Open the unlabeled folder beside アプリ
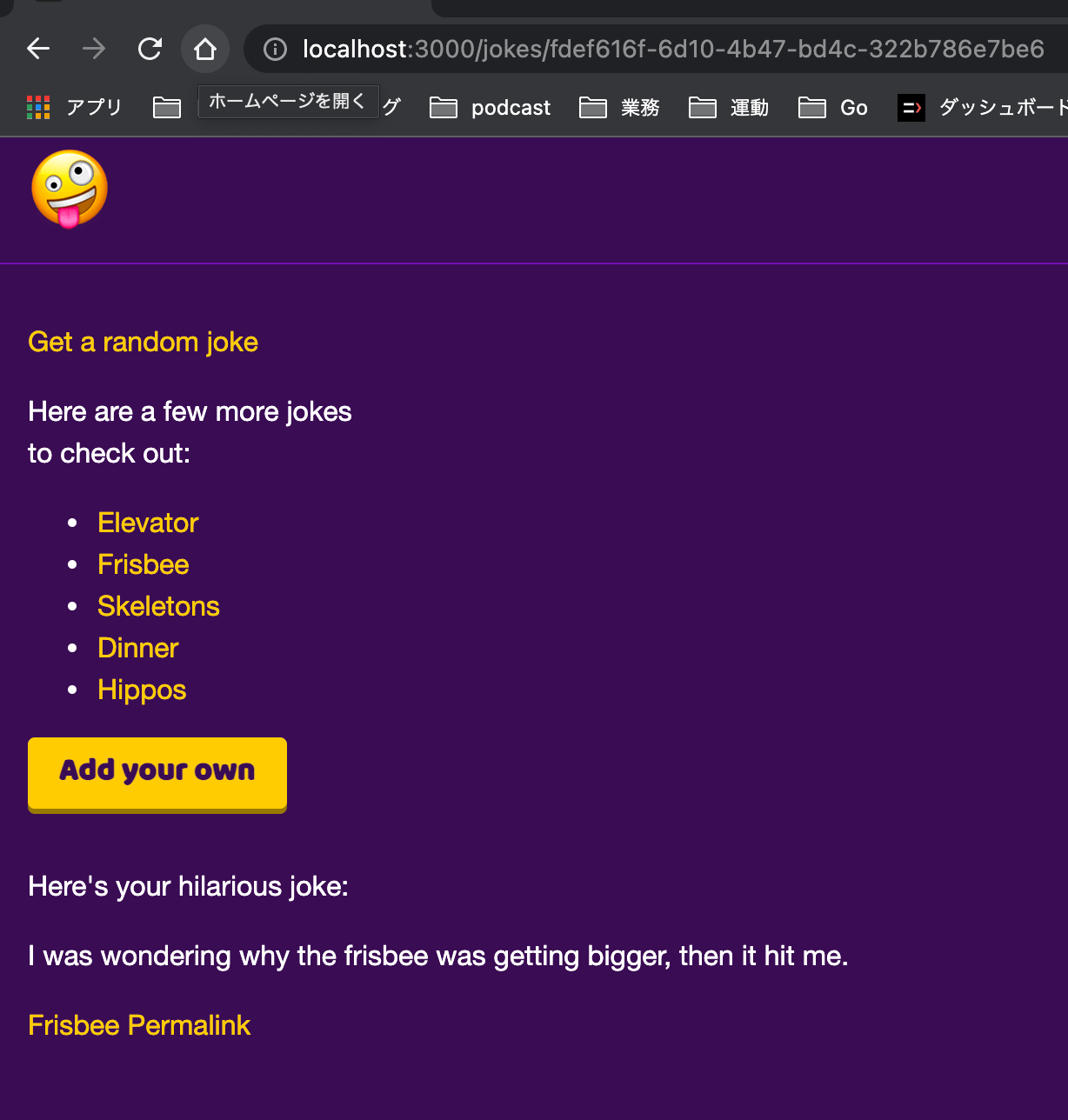The width and height of the screenshot is (1068, 1120). pyautogui.click(x=167, y=108)
